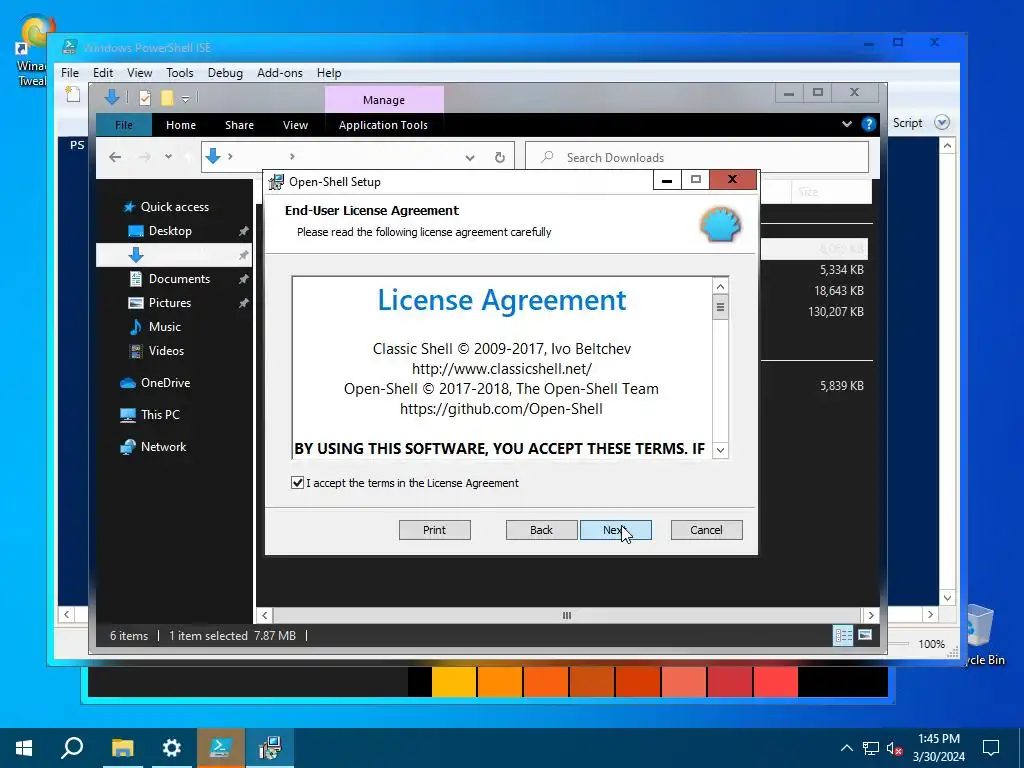
Task: Open PowerShell ISE Tools menu
Action: tap(180, 72)
